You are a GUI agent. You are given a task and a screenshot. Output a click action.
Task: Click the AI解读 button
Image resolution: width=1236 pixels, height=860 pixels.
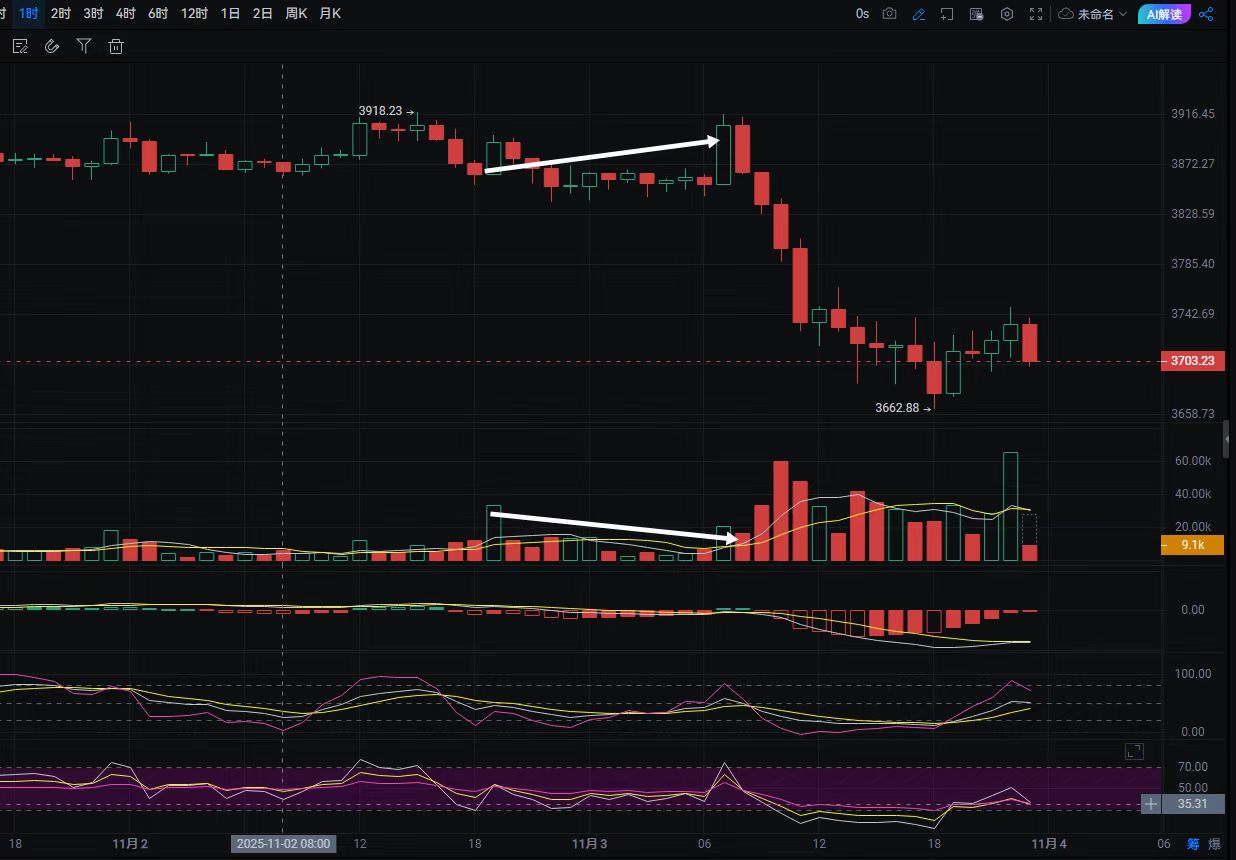1164,14
